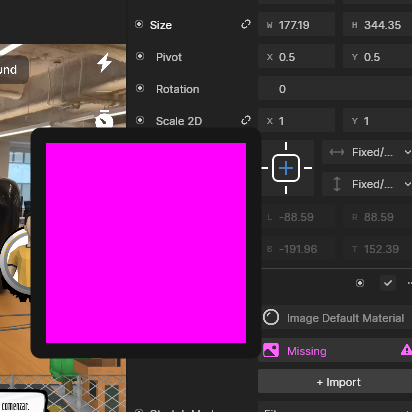Toggle the component enabled checkmark
The height and width of the screenshot is (412, 412).
(388, 283)
